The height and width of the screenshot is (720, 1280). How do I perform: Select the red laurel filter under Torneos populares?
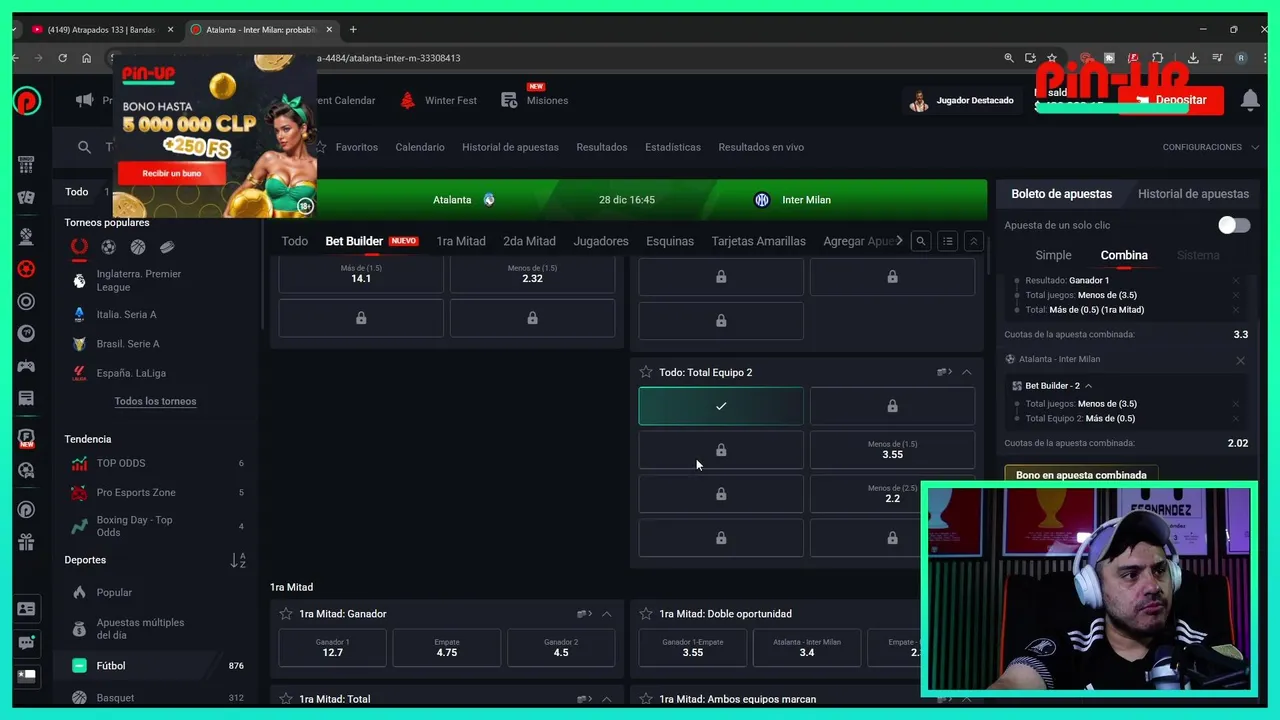79,247
